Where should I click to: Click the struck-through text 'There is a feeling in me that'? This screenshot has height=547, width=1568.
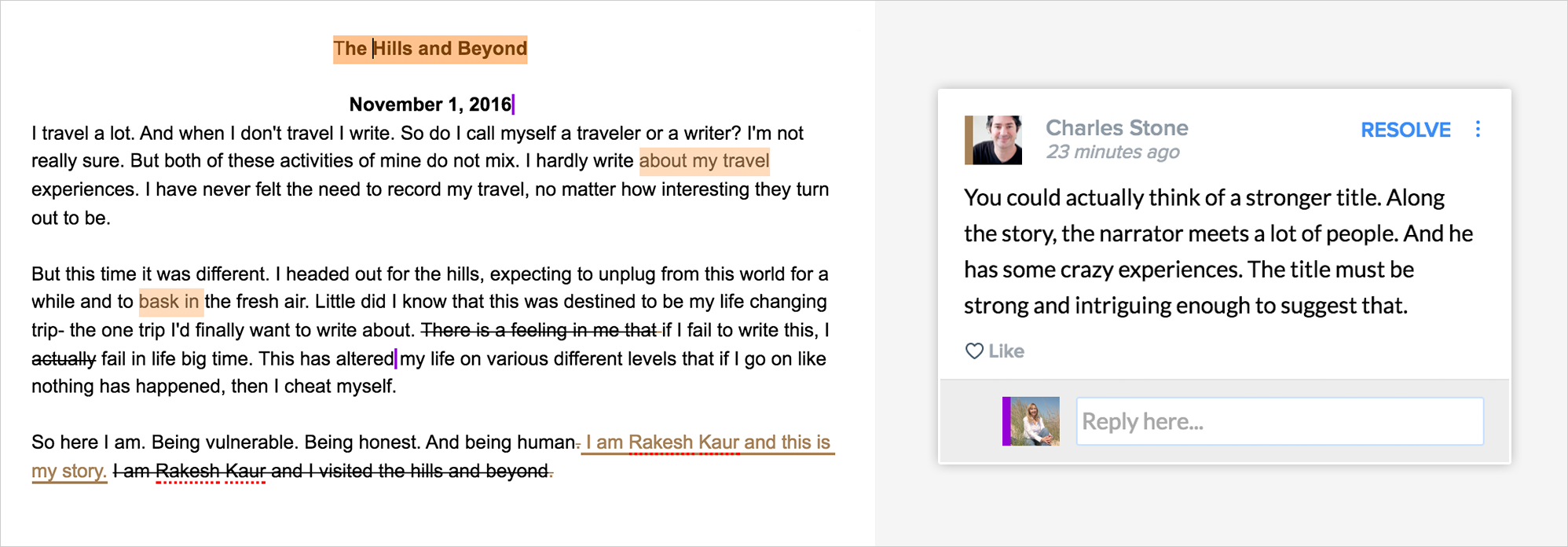(x=539, y=330)
